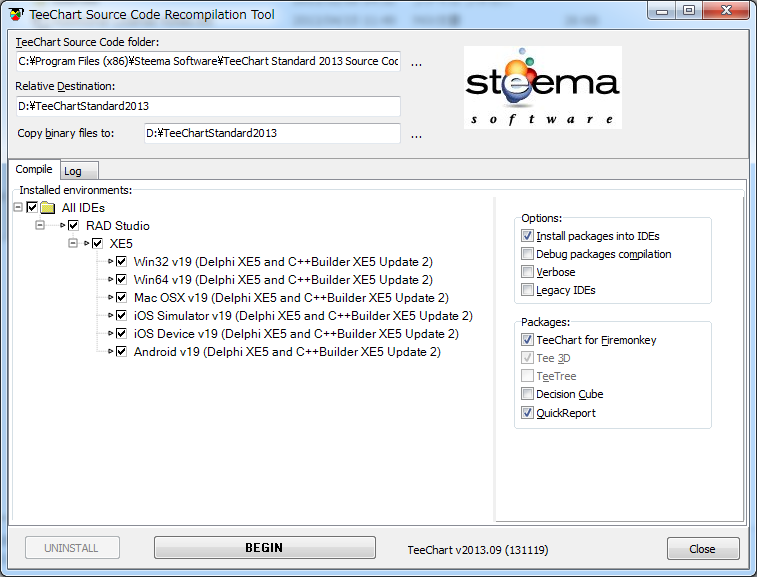Click the RAD Studio tree label

[118, 225]
